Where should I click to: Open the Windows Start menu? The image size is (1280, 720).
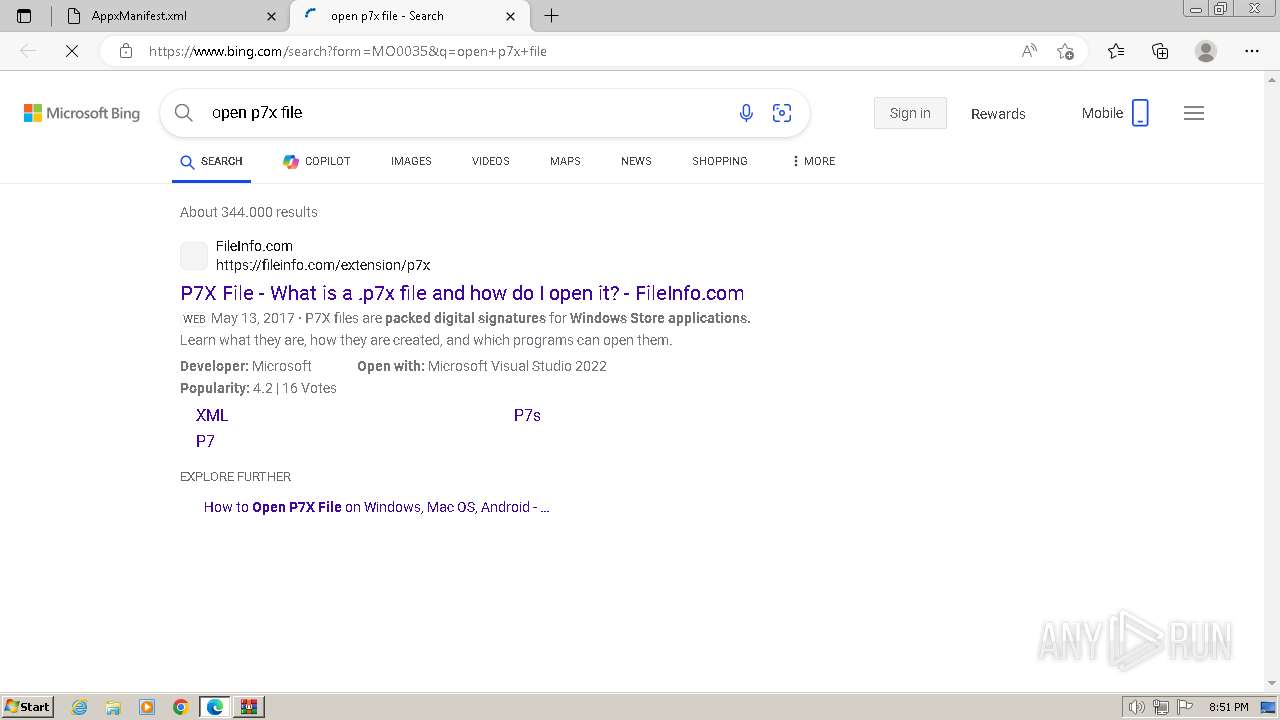(28, 706)
